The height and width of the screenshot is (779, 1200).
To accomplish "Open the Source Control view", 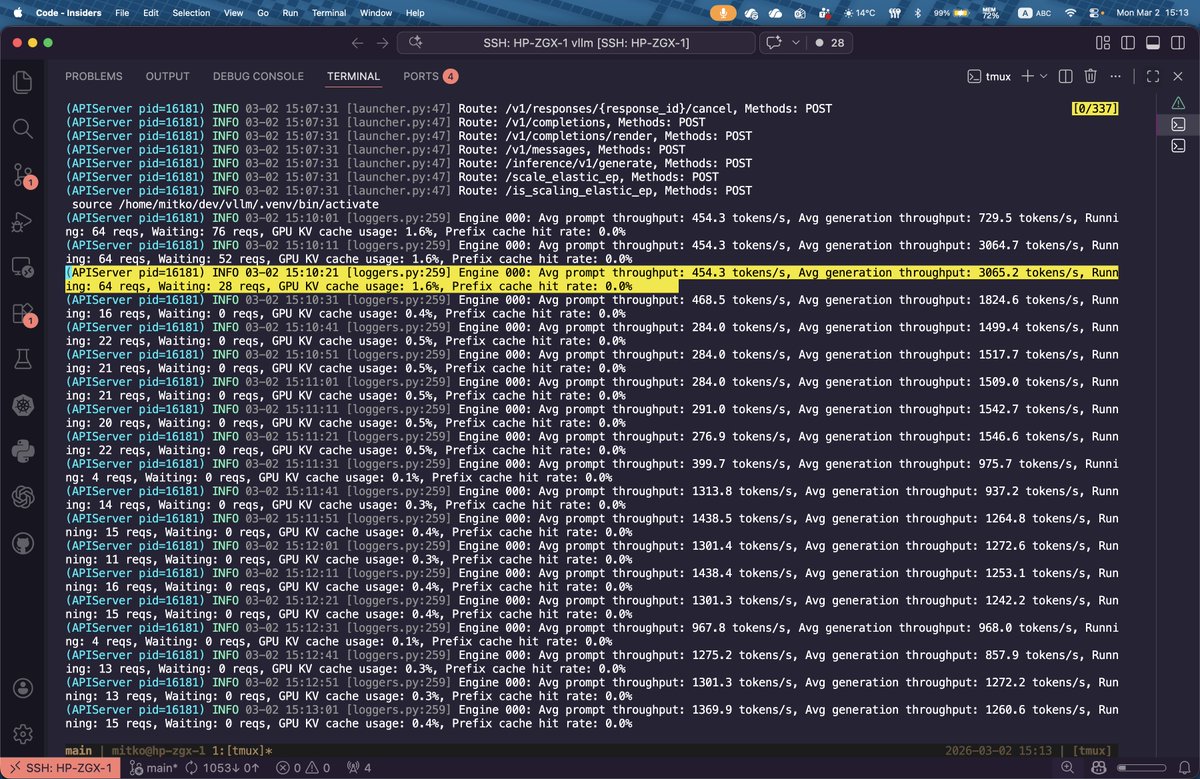I will (22, 175).
